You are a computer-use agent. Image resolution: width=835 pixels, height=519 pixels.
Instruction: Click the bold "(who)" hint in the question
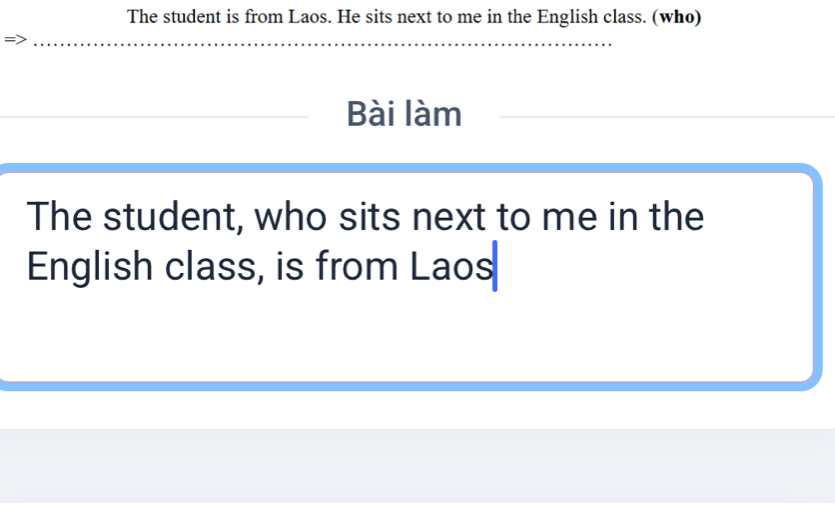(675, 17)
